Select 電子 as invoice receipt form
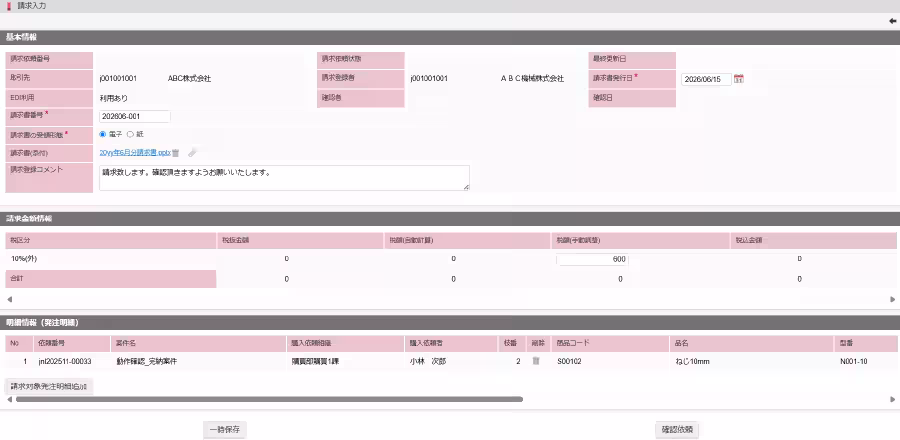This screenshot has height=440, width=900. [x=103, y=134]
